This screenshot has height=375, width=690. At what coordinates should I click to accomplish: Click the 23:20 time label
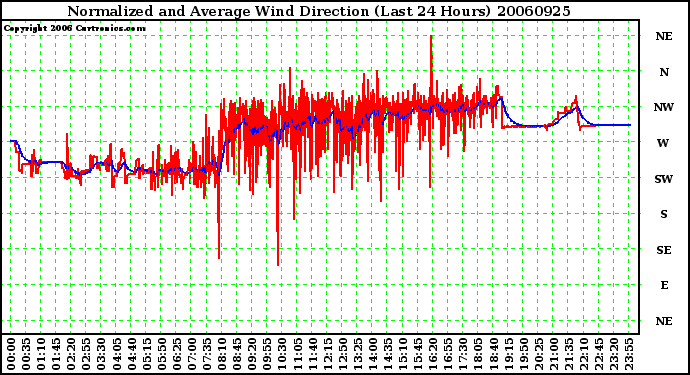pyautogui.click(x=614, y=354)
